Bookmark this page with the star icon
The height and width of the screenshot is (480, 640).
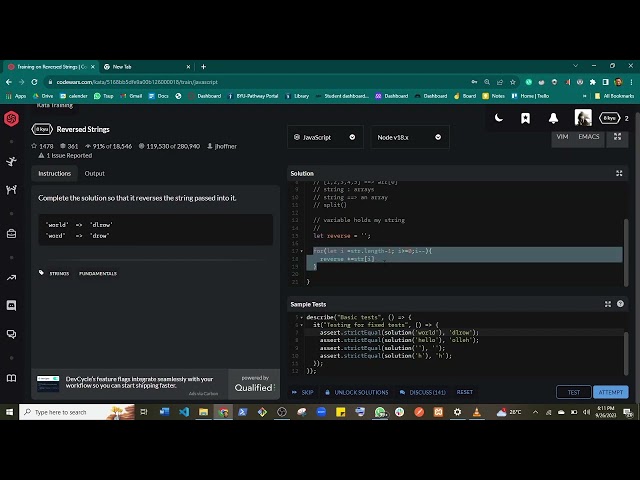click(513, 82)
